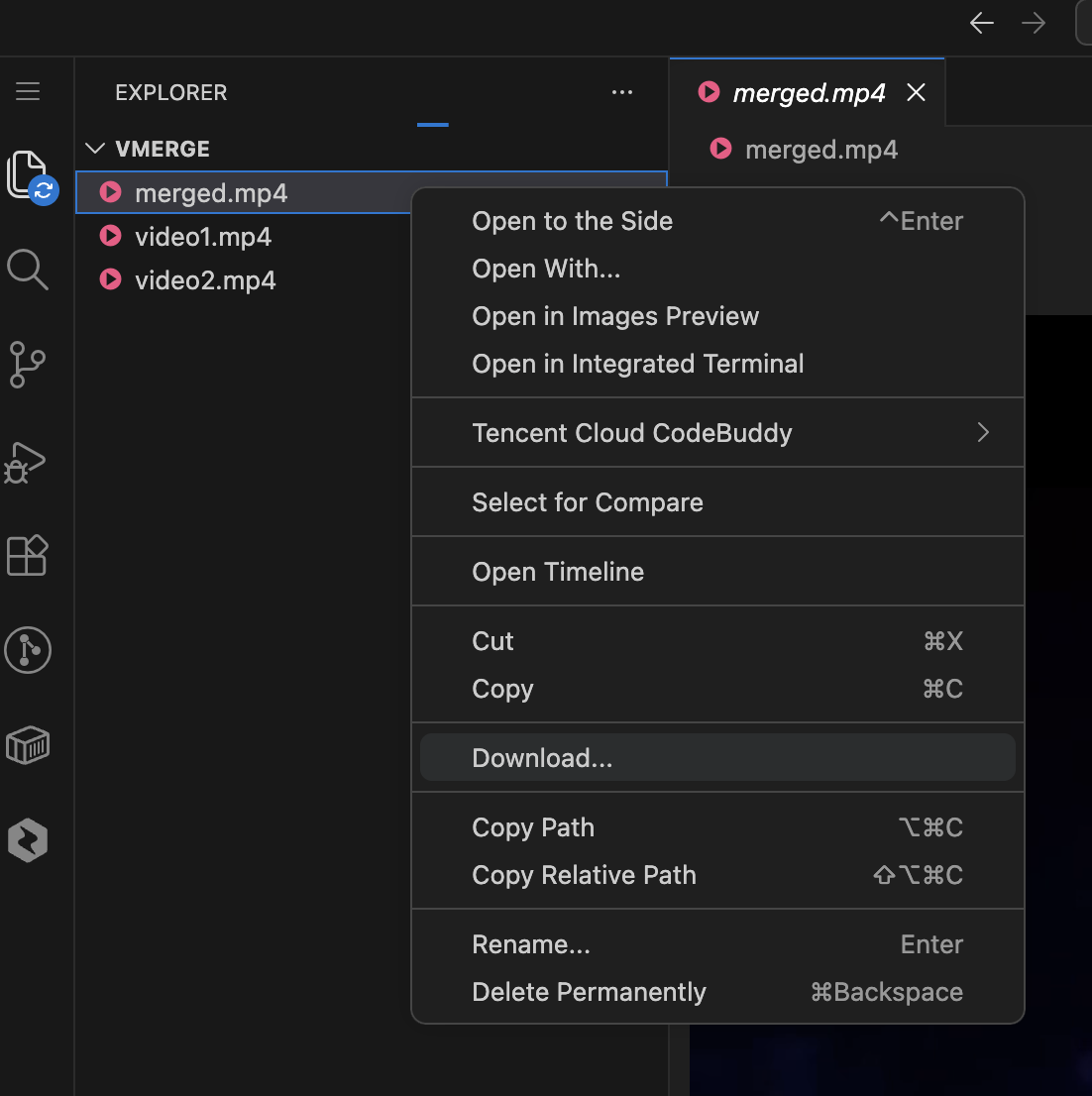
Task: Open the Source Control branch icon
Action: (x=28, y=364)
